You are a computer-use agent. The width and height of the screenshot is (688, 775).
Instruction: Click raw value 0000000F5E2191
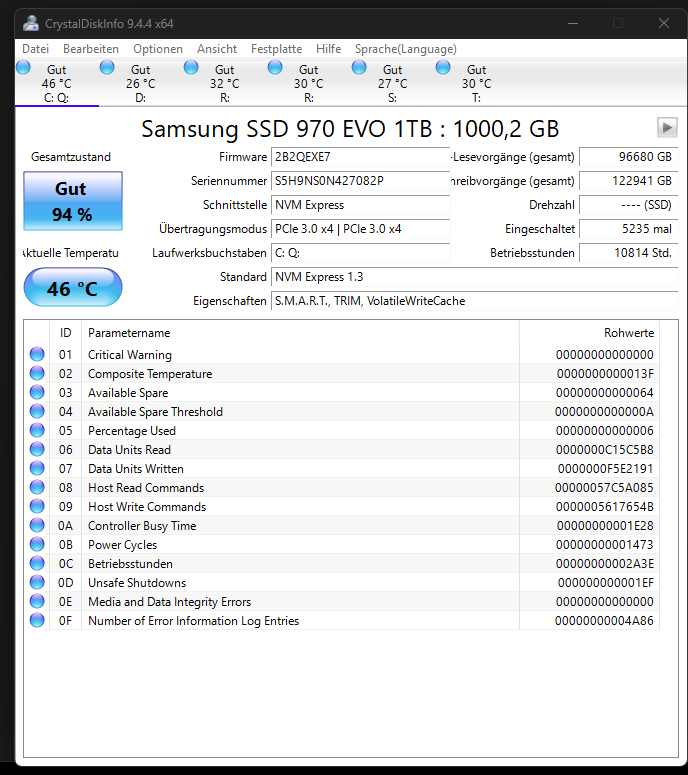point(605,469)
